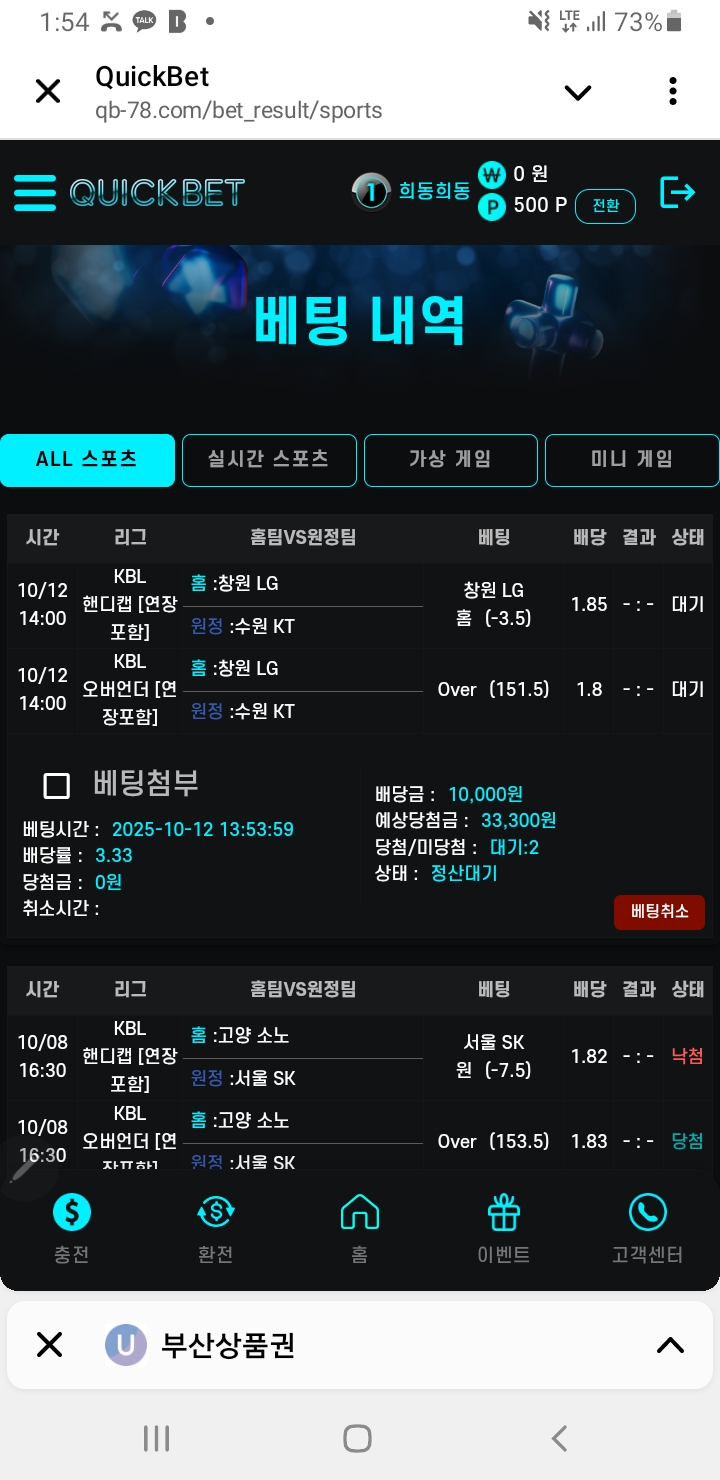Switch to 미니 게임 tab

pyautogui.click(x=632, y=460)
